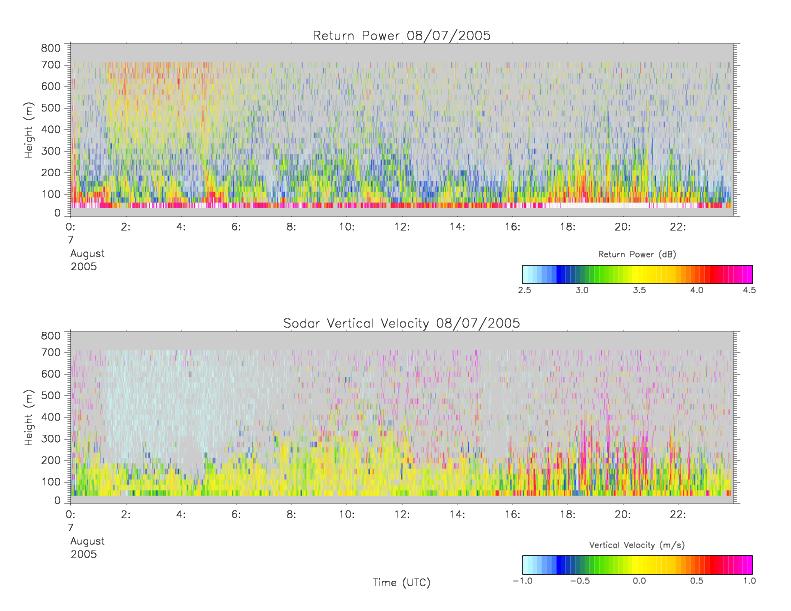The height and width of the screenshot is (611, 791).
Task: Click the 'Vertical Velocity (m/s)' colorbar label
Action: point(637,545)
